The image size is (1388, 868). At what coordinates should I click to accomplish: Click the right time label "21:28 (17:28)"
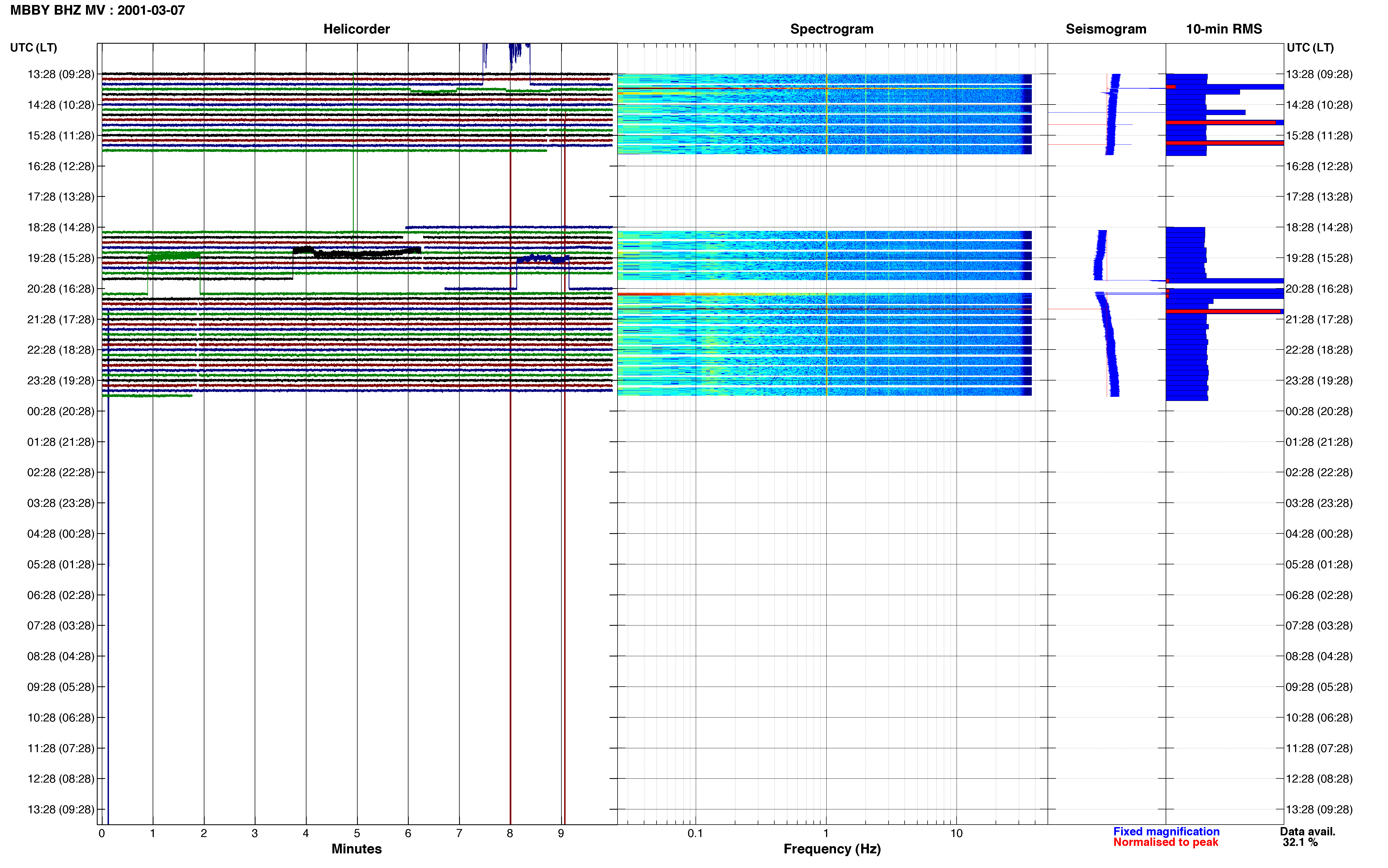tap(1319, 320)
